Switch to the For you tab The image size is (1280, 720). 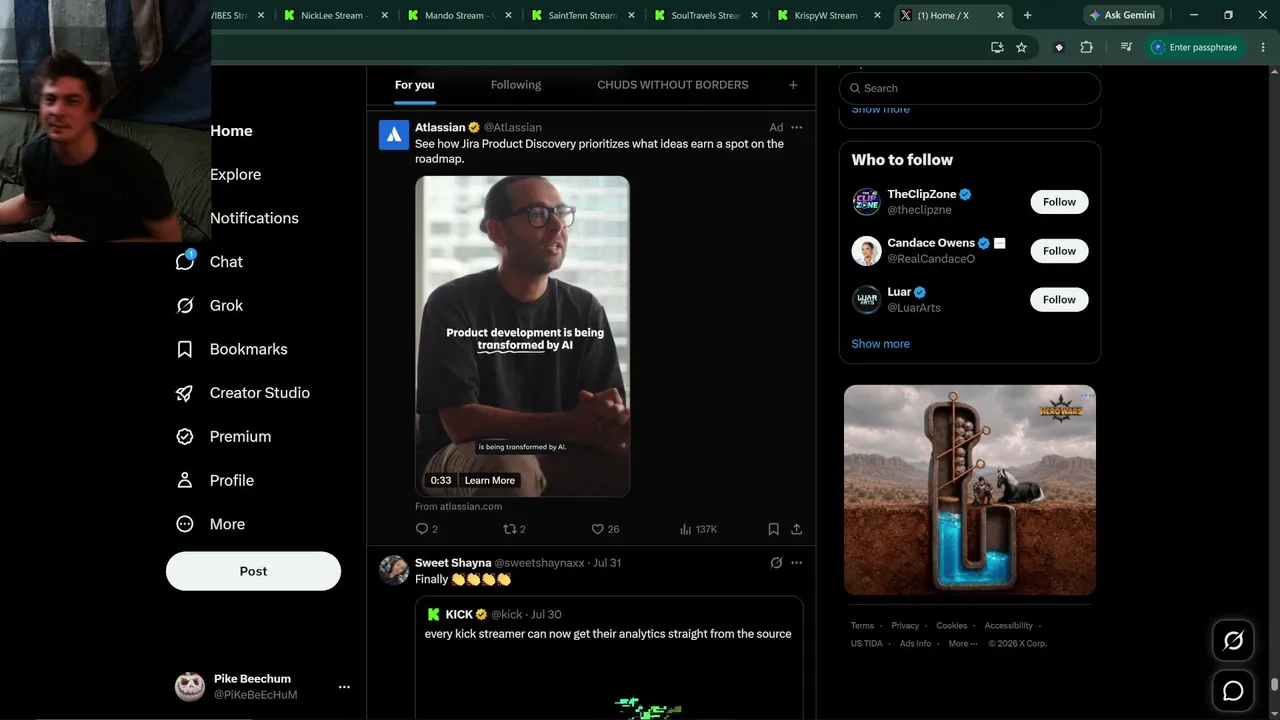point(415,85)
